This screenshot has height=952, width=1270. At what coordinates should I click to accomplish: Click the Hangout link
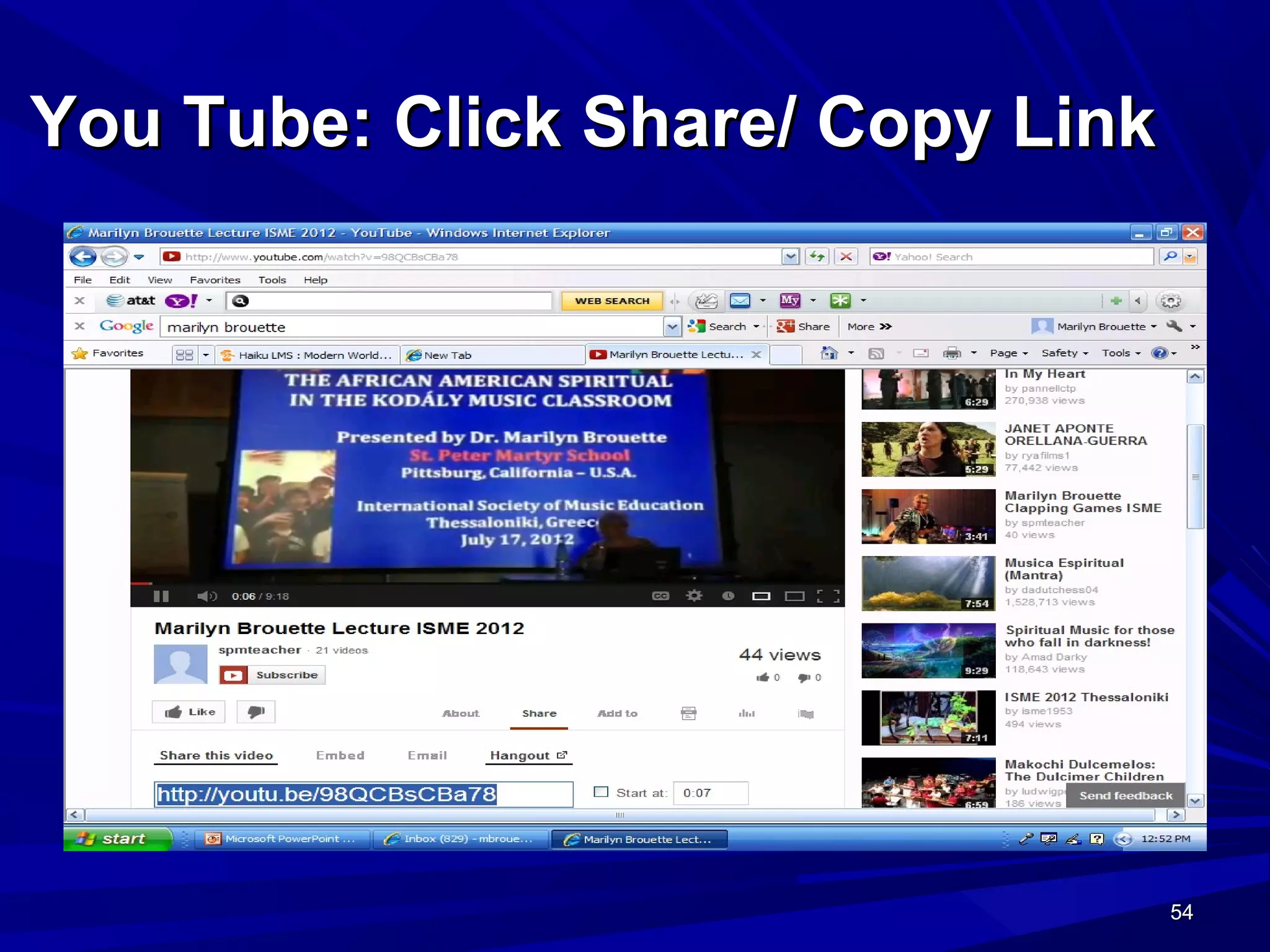click(x=528, y=756)
